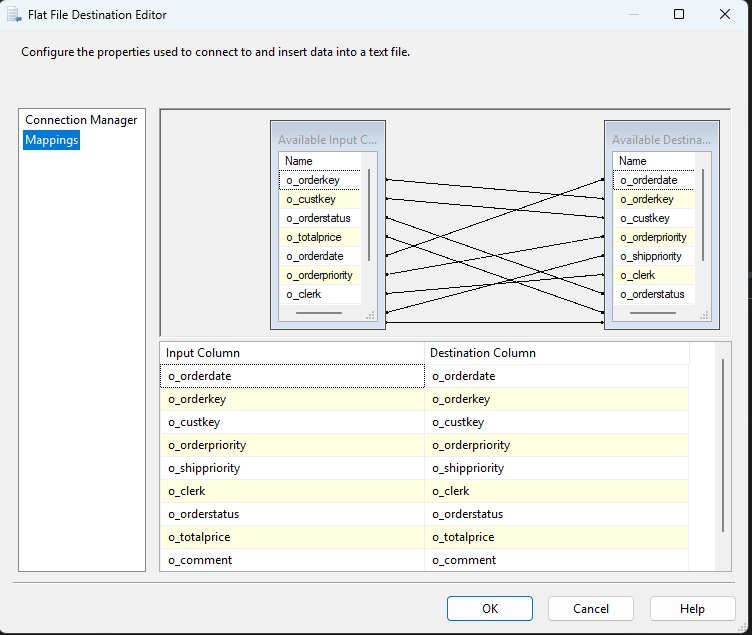Viewport: 752px width, 635px height.
Task: Select o_orderpriority in Available Destination Columns
Action: (653, 237)
